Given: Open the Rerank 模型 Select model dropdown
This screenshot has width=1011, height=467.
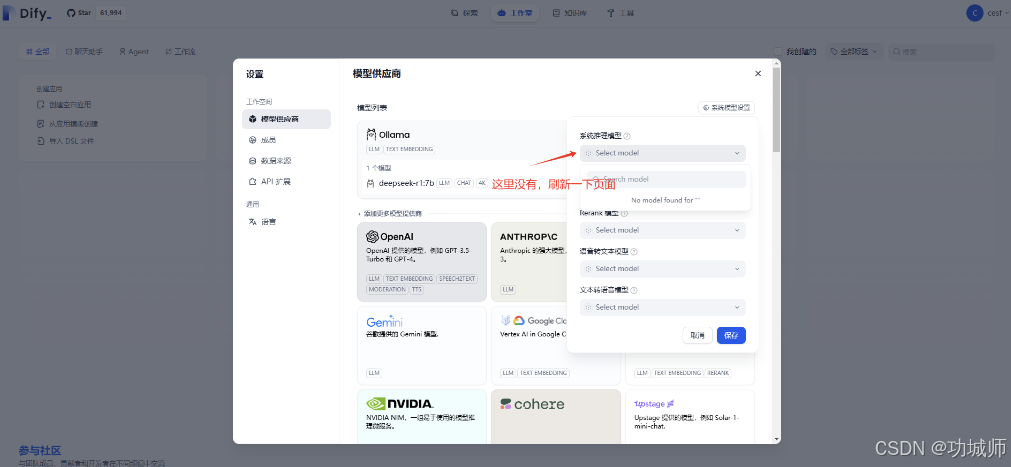Looking at the screenshot, I should [x=663, y=230].
